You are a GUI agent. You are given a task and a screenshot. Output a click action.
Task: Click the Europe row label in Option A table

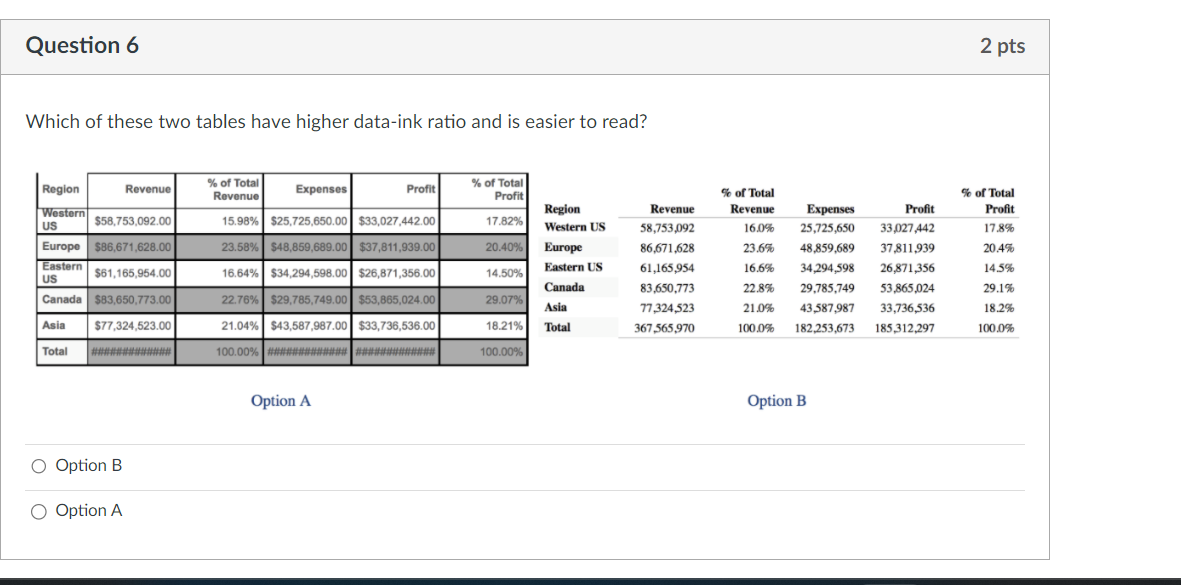click(61, 246)
